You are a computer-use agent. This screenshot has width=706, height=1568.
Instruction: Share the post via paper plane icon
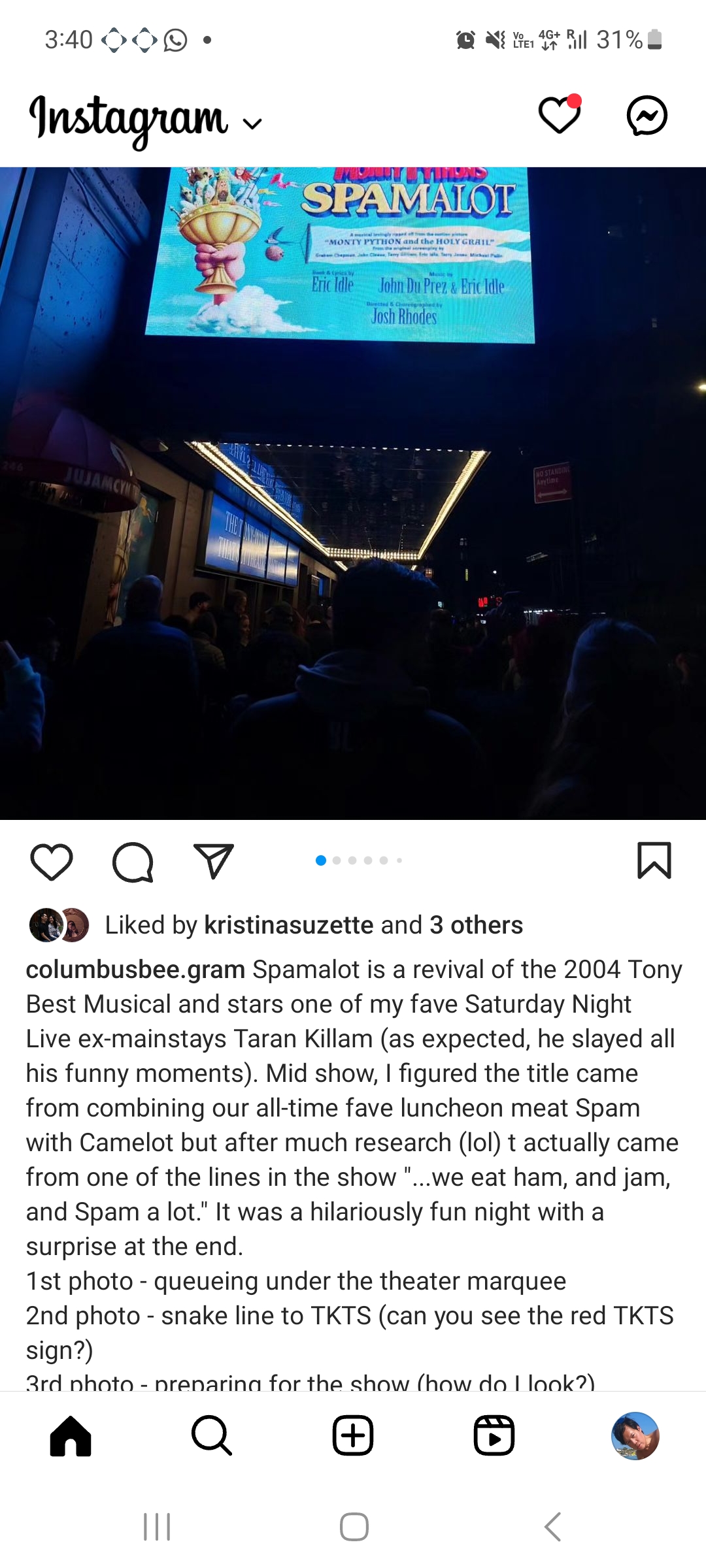pyautogui.click(x=214, y=861)
